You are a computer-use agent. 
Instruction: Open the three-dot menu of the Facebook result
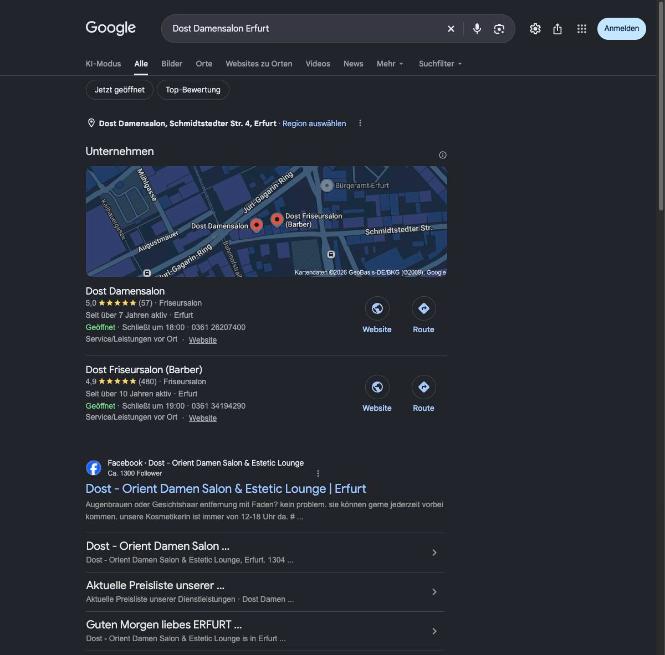pos(318,473)
